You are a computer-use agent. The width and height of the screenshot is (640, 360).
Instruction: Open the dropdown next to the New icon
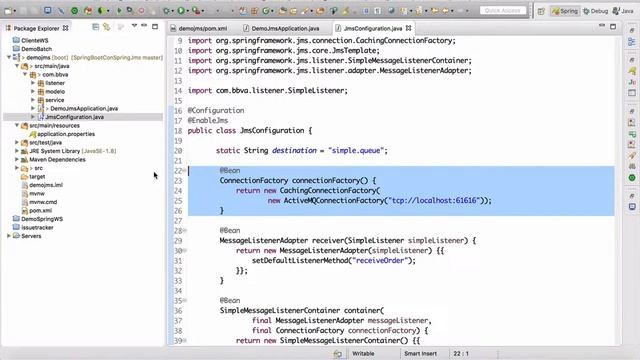[15, 11]
